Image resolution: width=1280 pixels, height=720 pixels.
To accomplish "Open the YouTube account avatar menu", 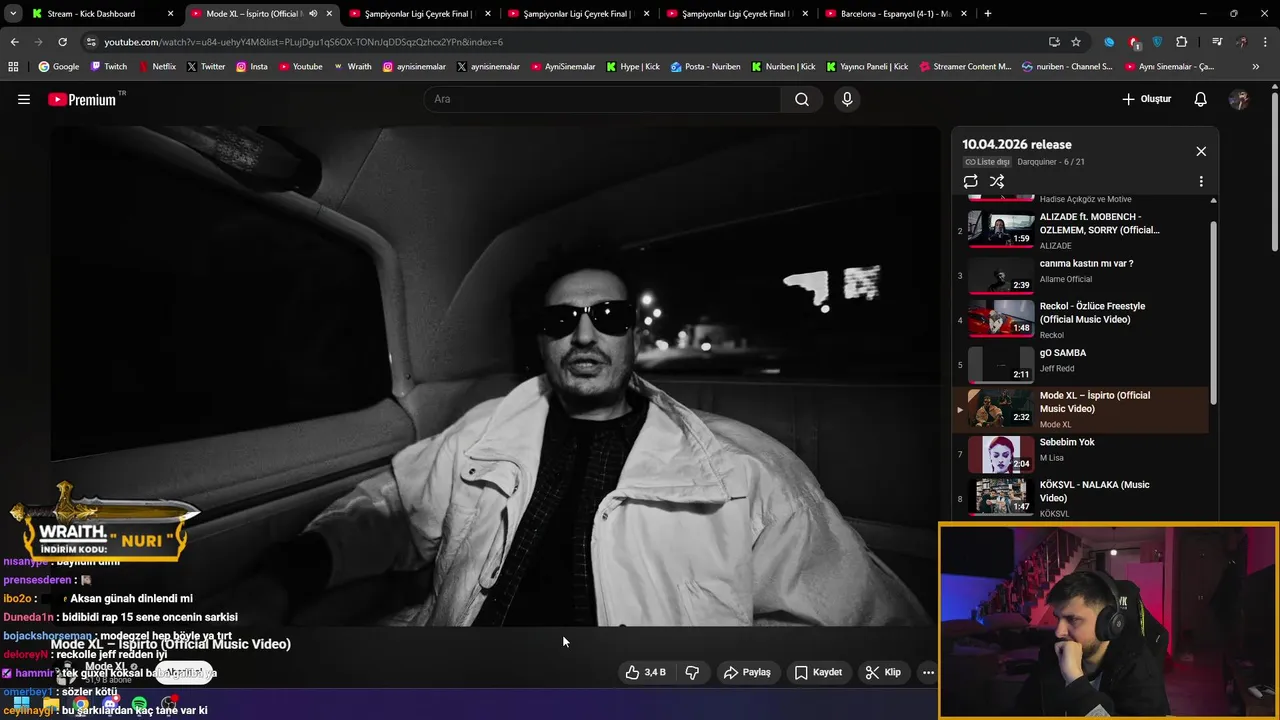I will [1239, 99].
